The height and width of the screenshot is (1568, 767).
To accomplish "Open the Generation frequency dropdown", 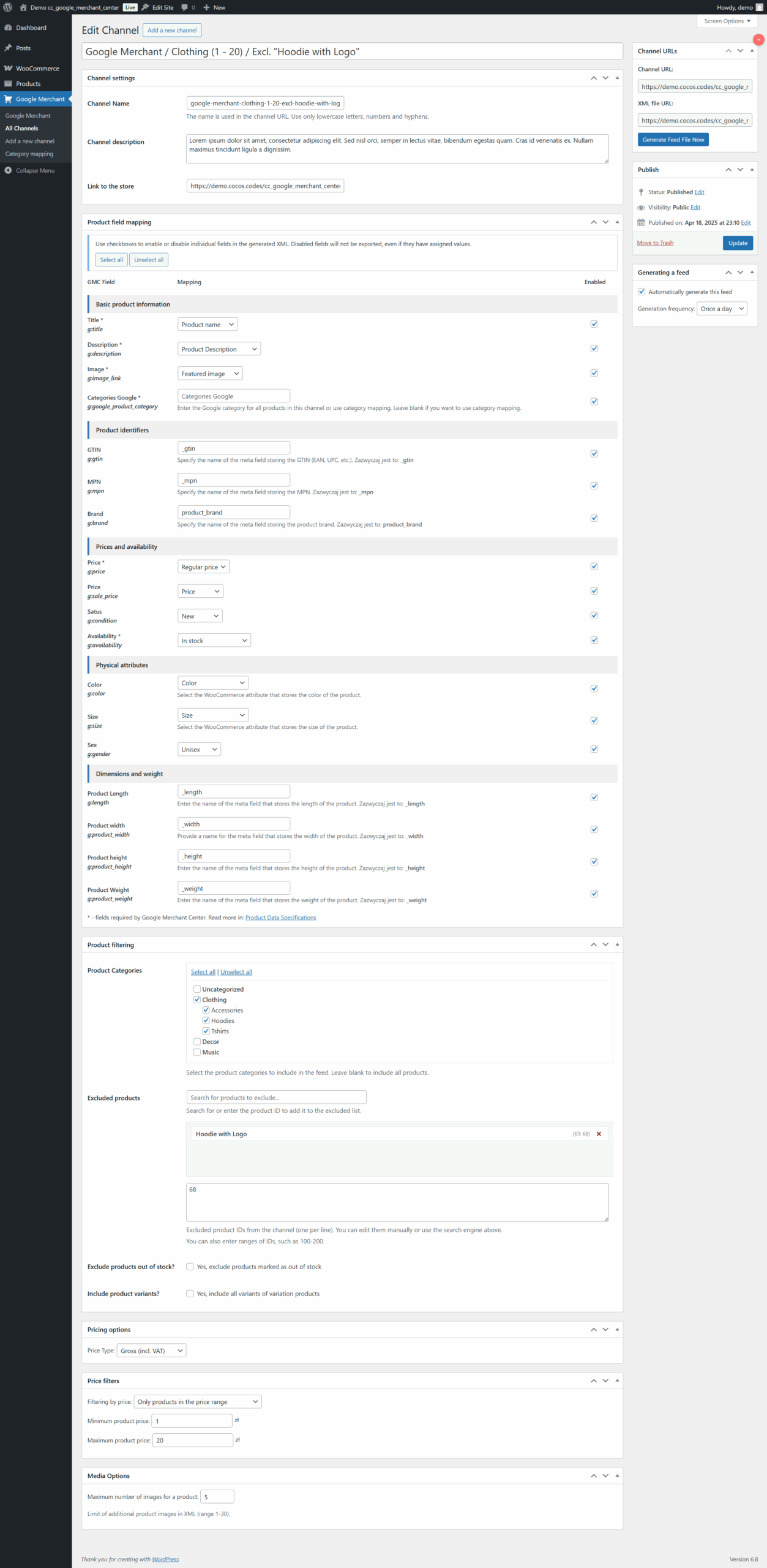I will click(722, 309).
